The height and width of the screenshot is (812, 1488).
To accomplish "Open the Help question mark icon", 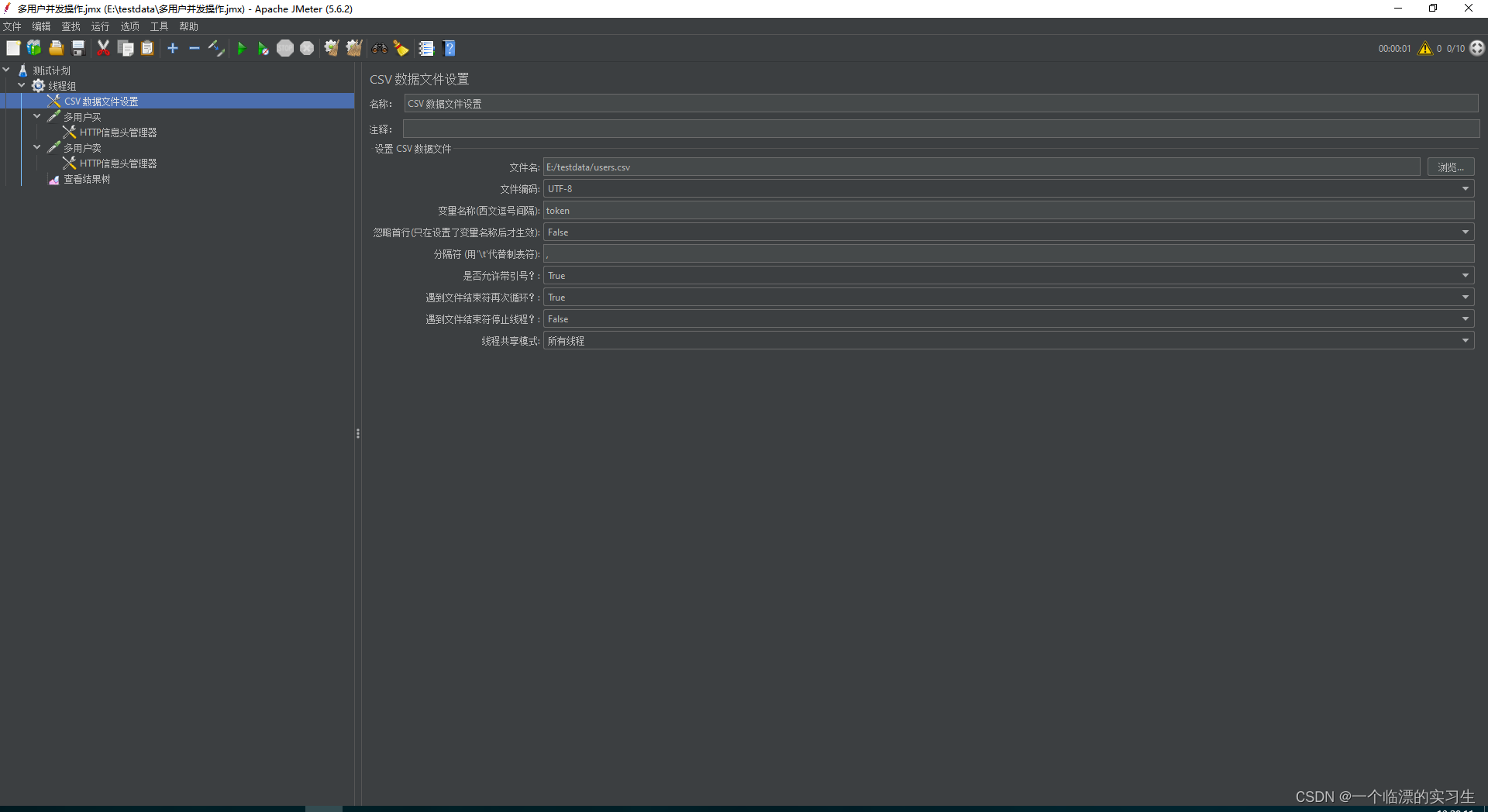I will [x=449, y=48].
